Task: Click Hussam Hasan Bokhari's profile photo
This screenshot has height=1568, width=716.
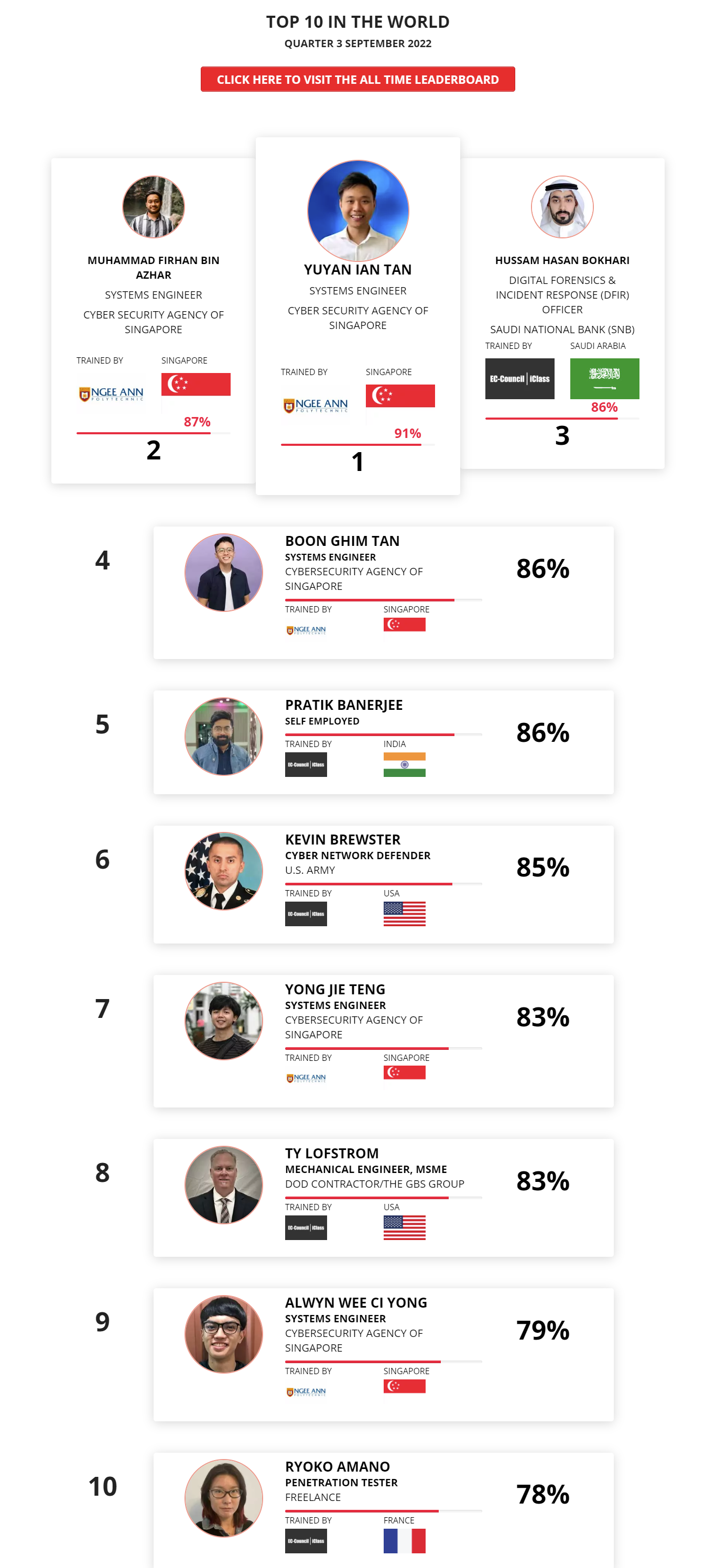Action: [562, 206]
